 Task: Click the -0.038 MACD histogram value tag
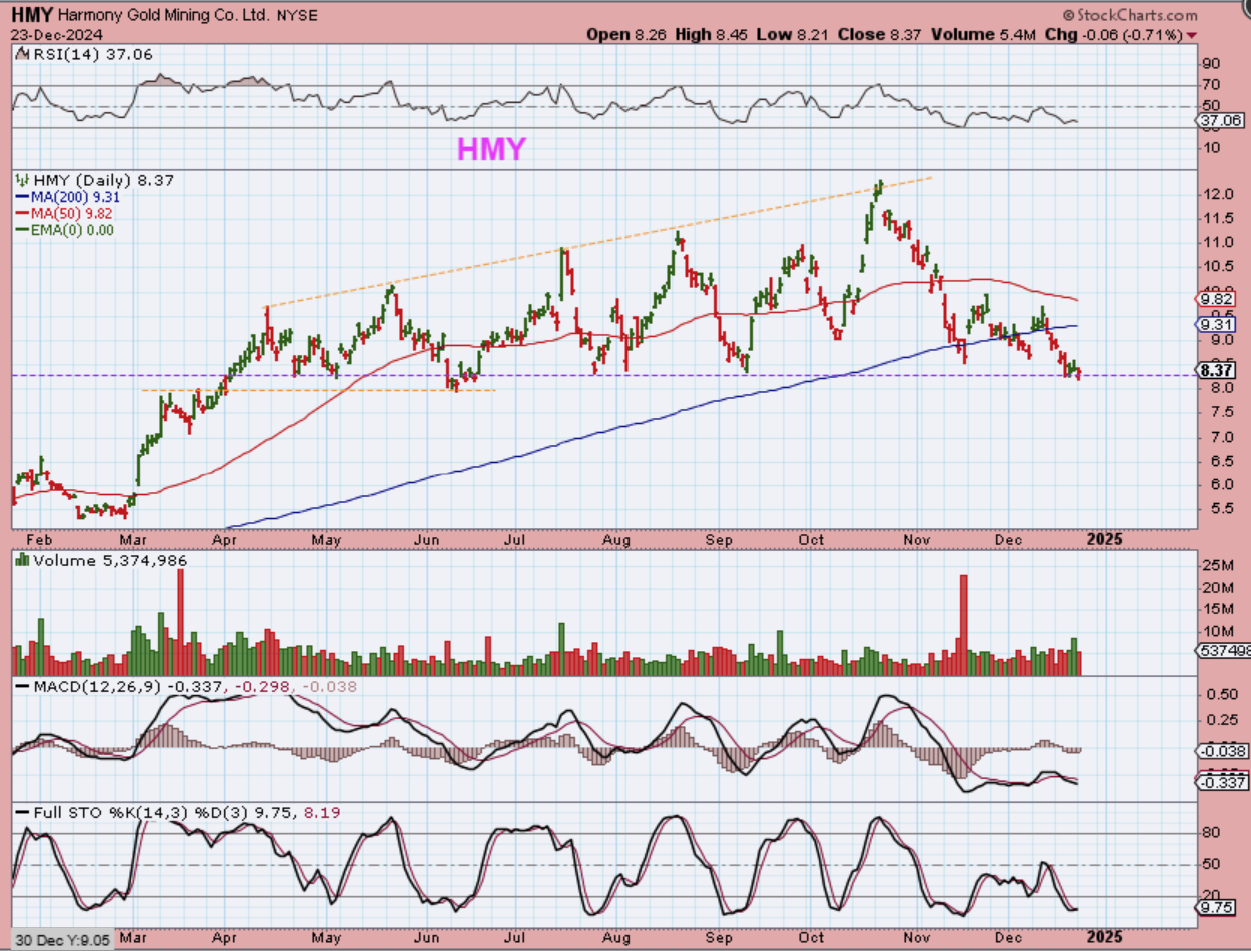[x=1222, y=750]
